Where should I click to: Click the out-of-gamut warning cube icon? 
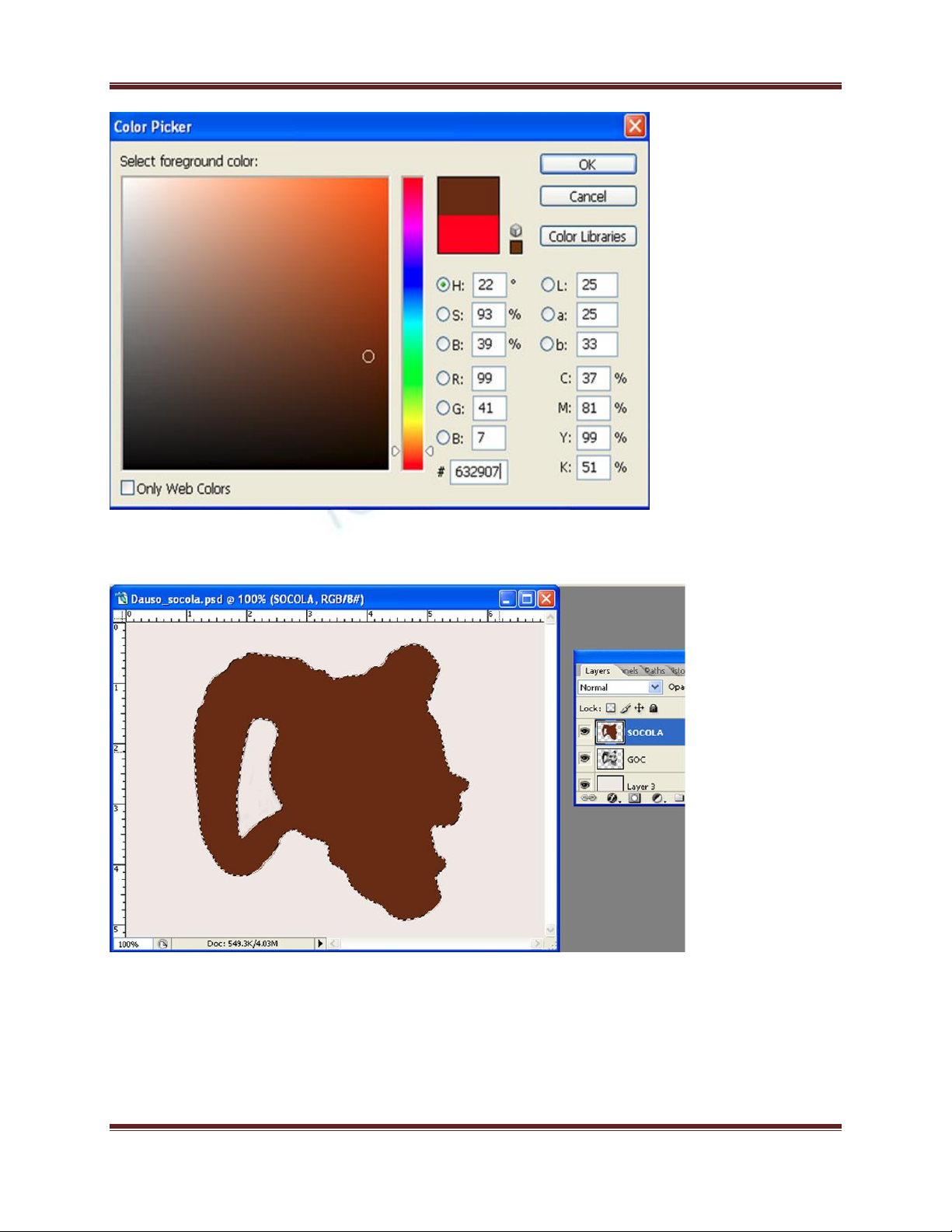click(516, 231)
